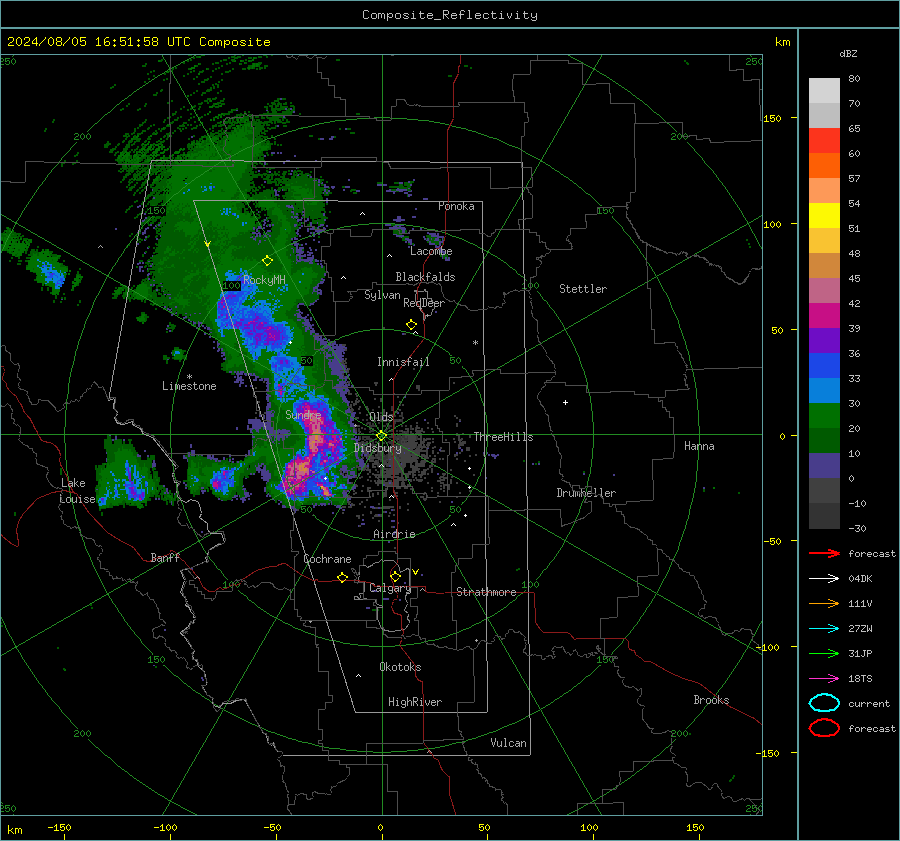Click the Cochrane label
This screenshot has width=900, height=841.
[327, 559]
